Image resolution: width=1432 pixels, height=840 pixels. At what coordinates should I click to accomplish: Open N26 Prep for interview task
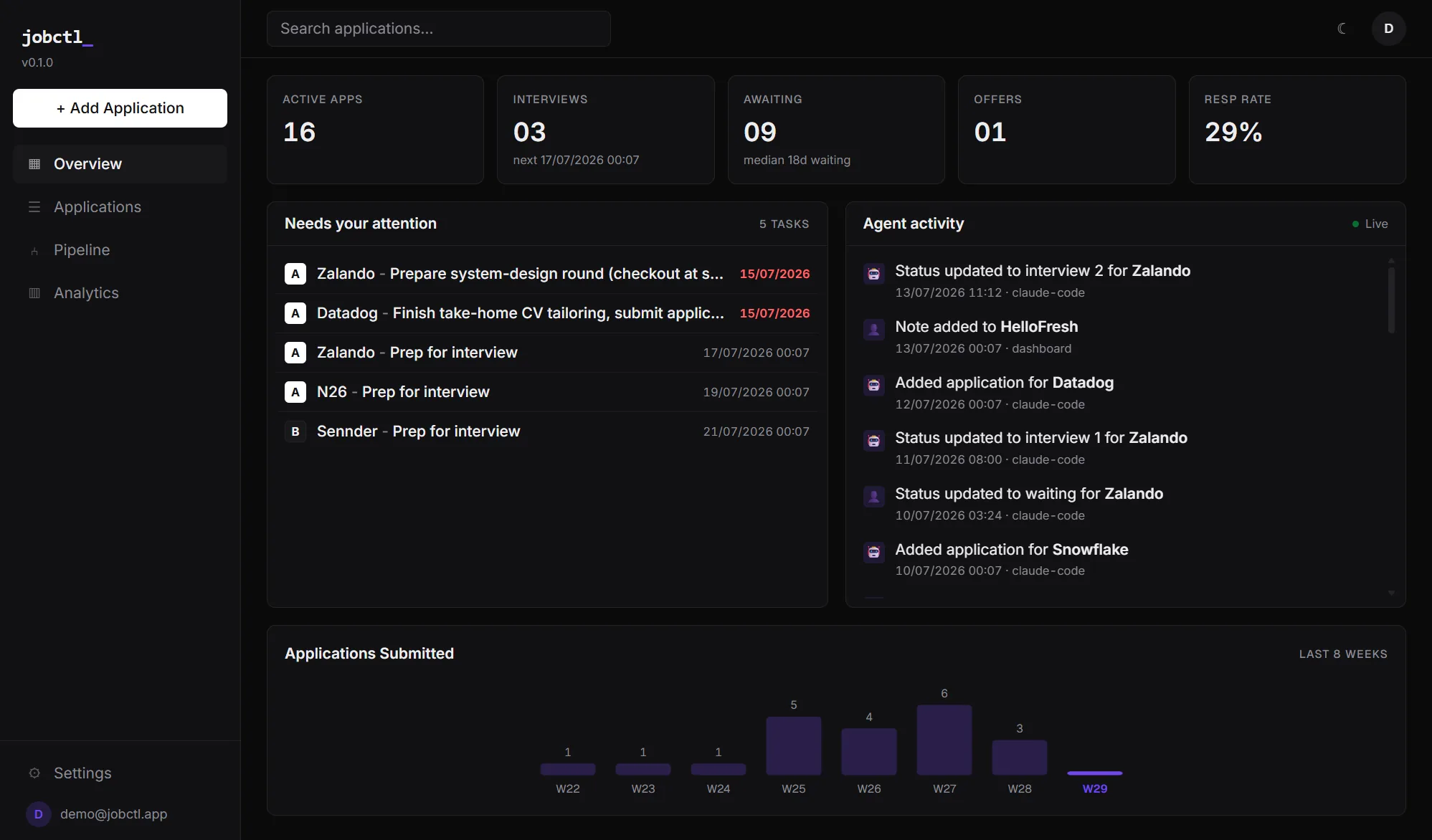[547, 392]
